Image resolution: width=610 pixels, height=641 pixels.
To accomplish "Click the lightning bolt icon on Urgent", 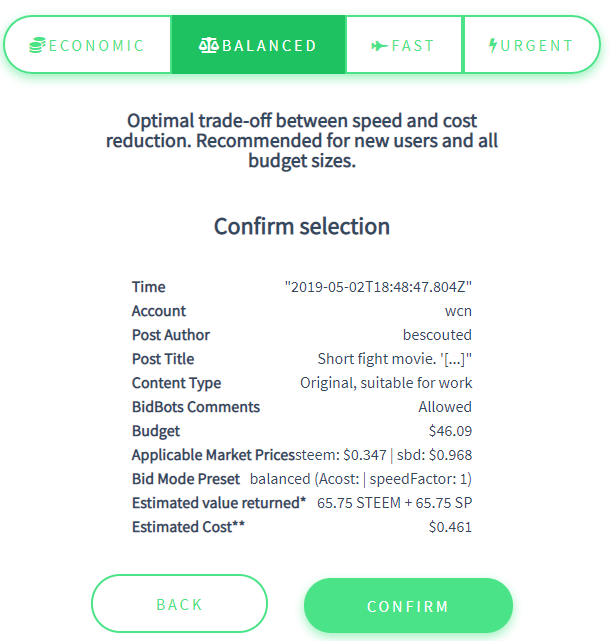I will point(493,45).
